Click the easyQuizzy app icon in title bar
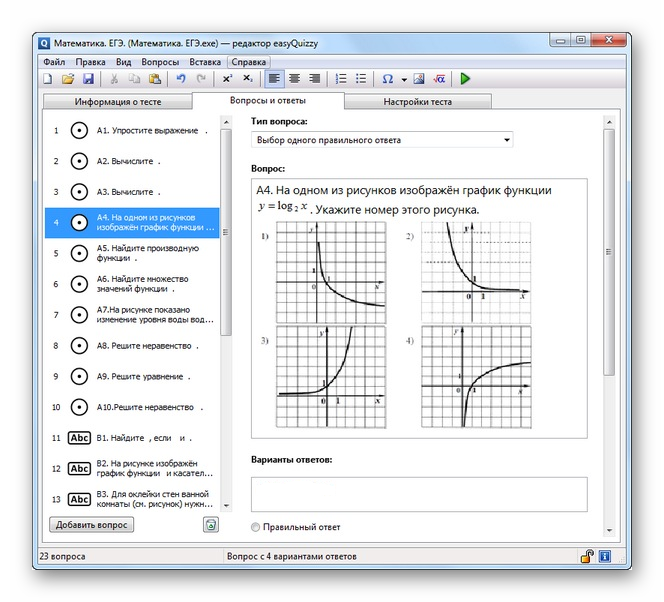 click(44, 43)
